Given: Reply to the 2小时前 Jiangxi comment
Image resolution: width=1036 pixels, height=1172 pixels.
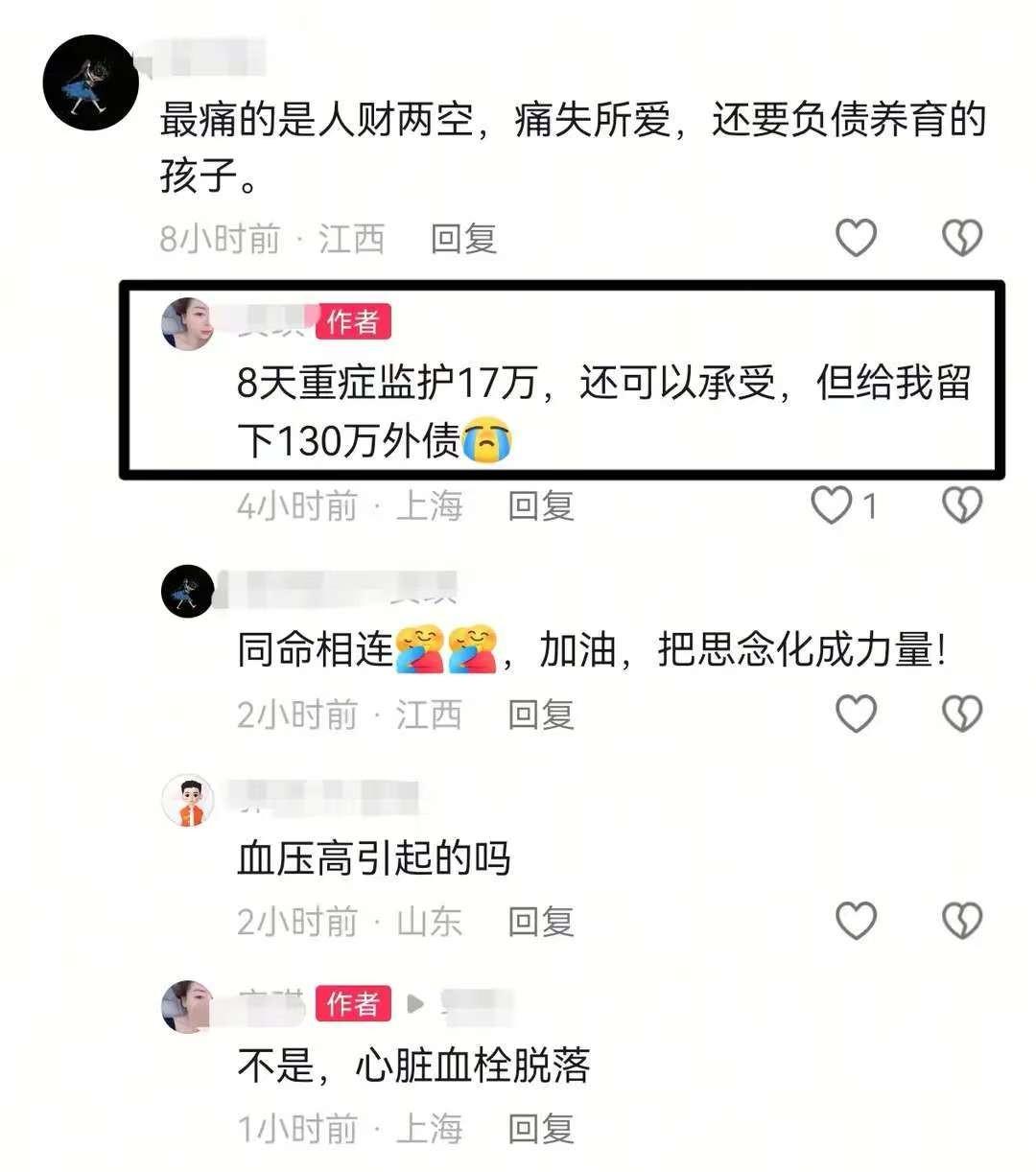Looking at the screenshot, I should (541, 714).
